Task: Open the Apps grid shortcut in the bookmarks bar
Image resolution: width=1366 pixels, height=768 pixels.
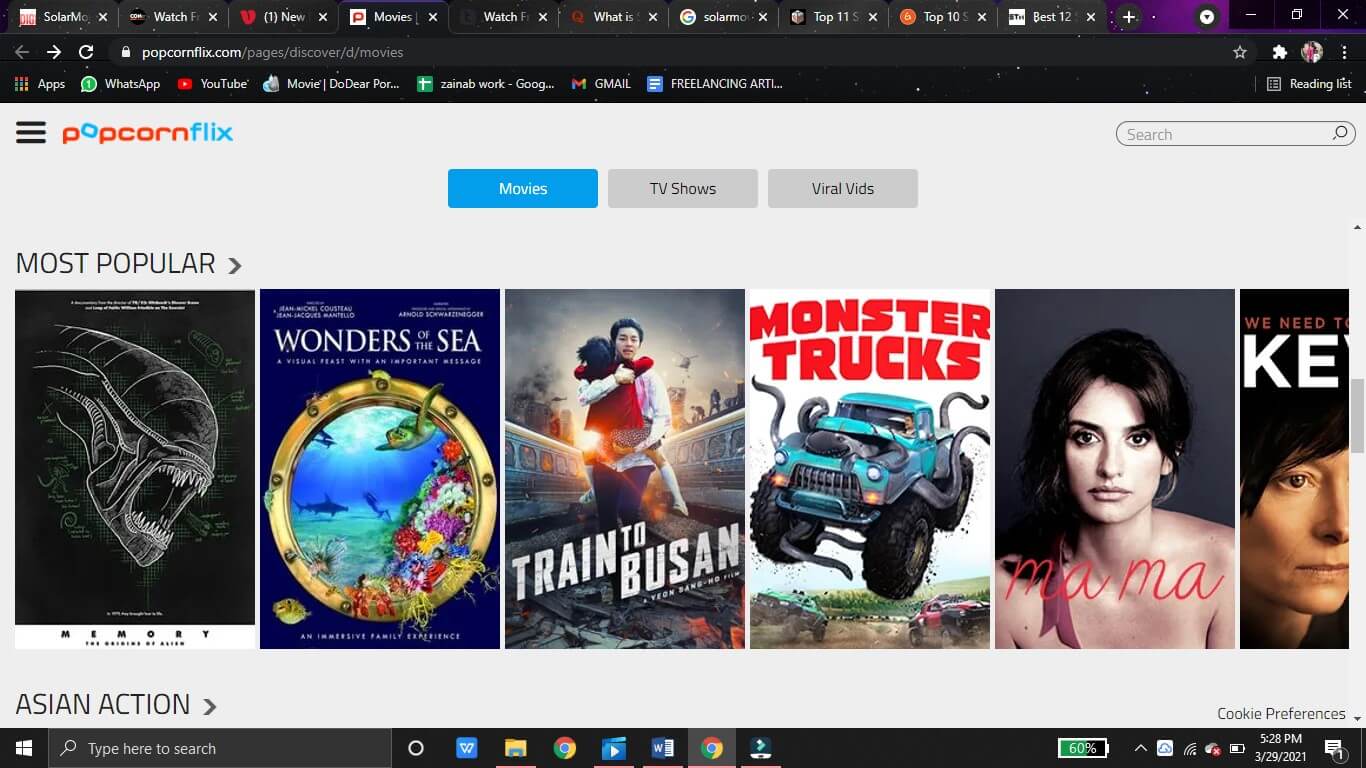Action: pos(40,84)
